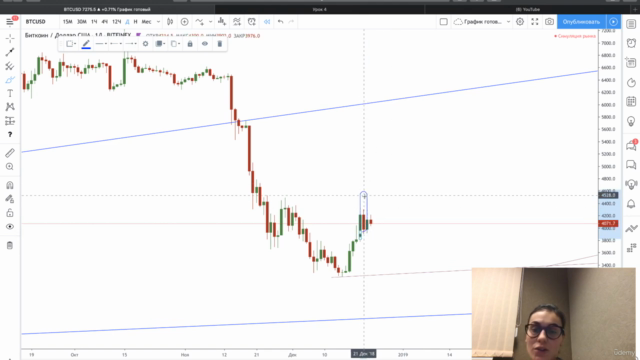Click the BTCUSD symbol search field
This screenshot has height=360, width=640.
pos(36,22)
